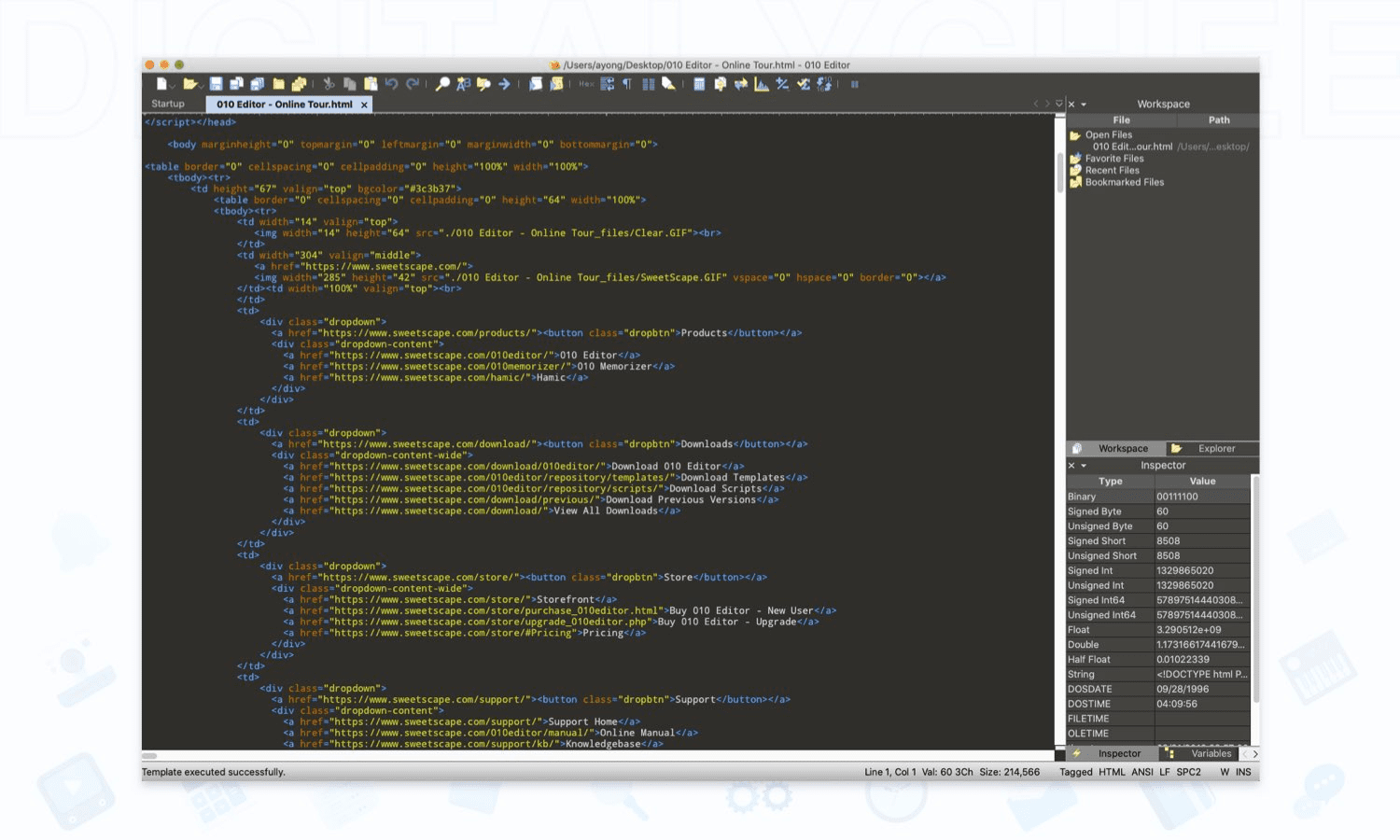Viewport: 1400px width, 840px height.
Task: Toggle INS insert mode in status bar
Action: (x=1243, y=772)
